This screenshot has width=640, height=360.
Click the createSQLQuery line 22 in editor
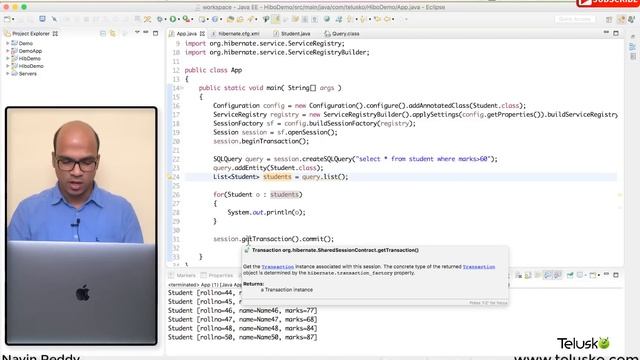(356, 159)
